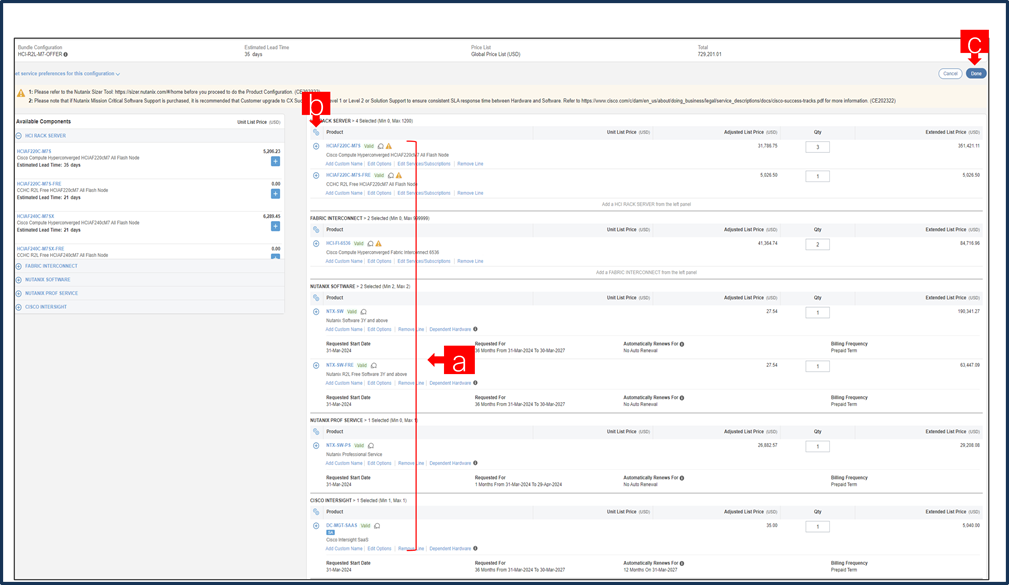Screen dimensions: 1009x585
Task: Click Qty field of HCI-FI-6536
Action: tap(817, 245)
